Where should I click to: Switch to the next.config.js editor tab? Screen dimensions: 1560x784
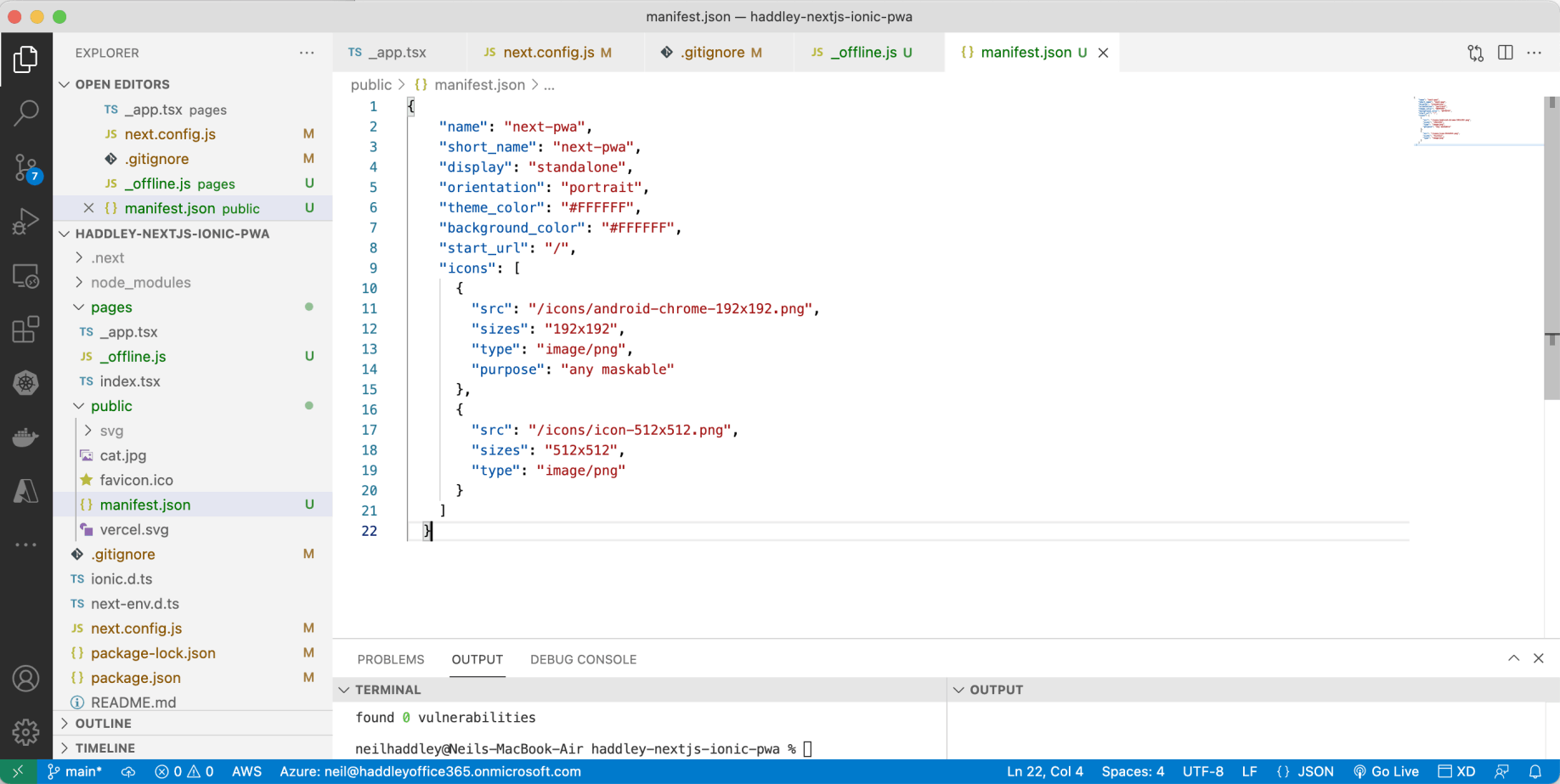[x=548, y=53]
